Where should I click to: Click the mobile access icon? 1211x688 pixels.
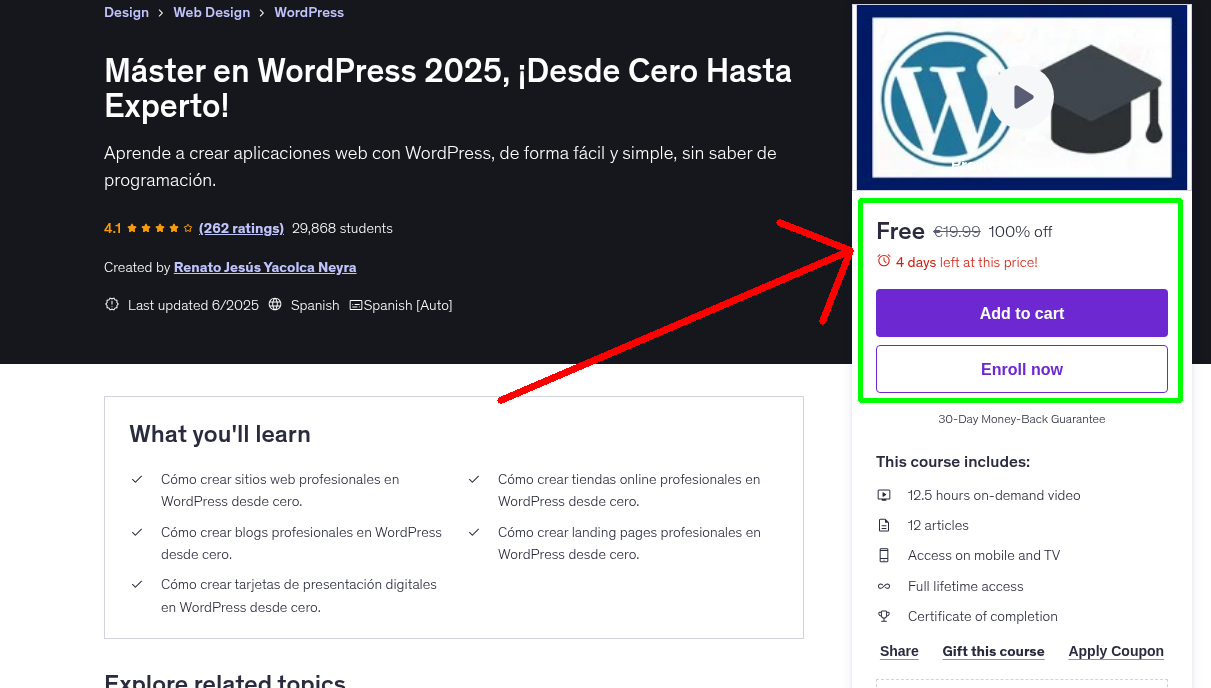coord(884,555)
